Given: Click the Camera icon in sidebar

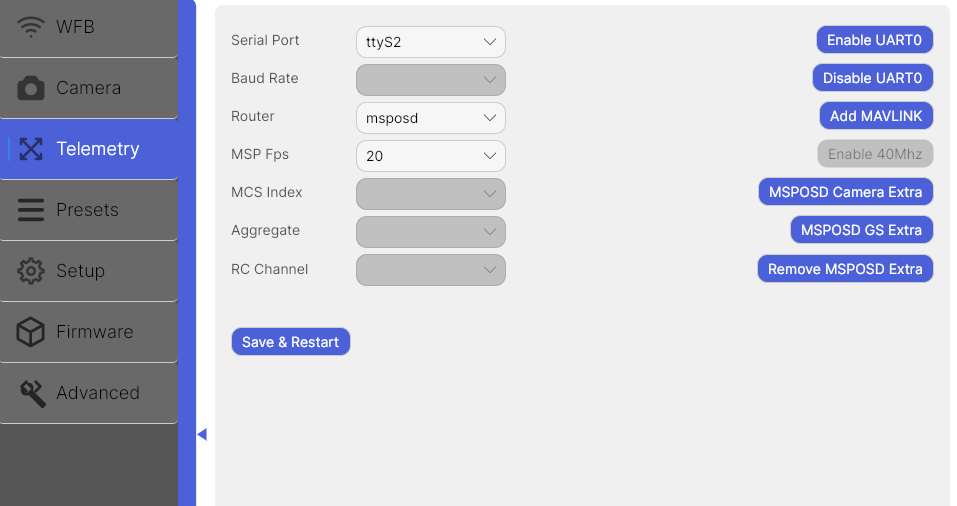Looking at the screenshot, I should click(x=31, y=88).
